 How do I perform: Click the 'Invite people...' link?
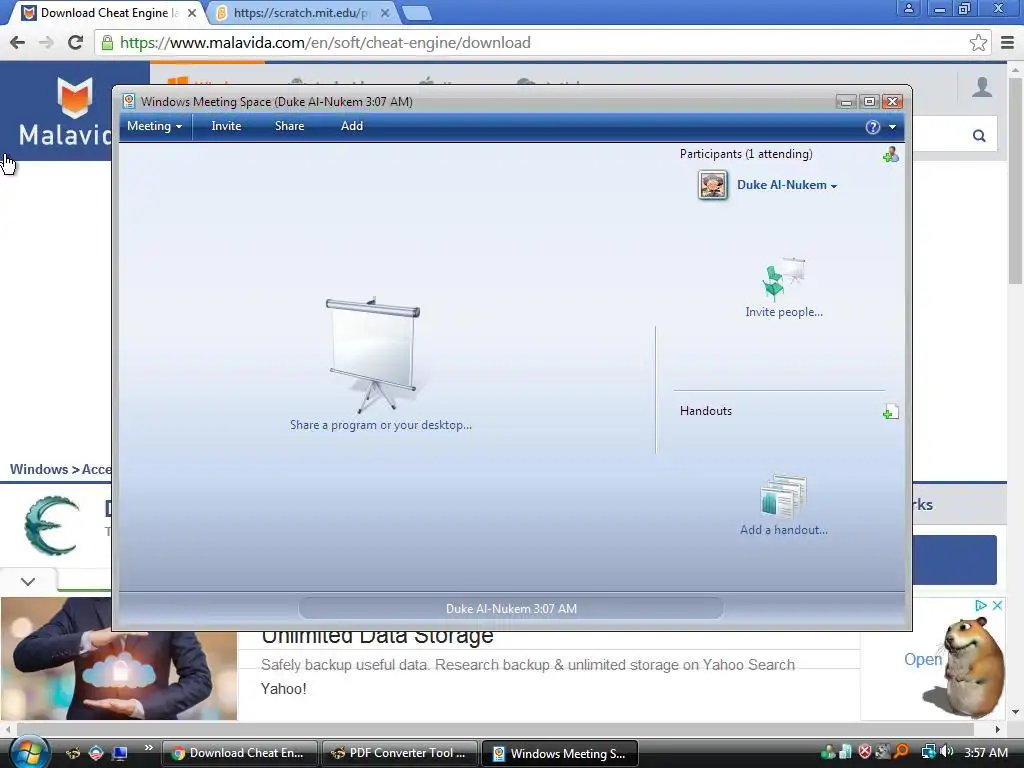coord(784,312)
